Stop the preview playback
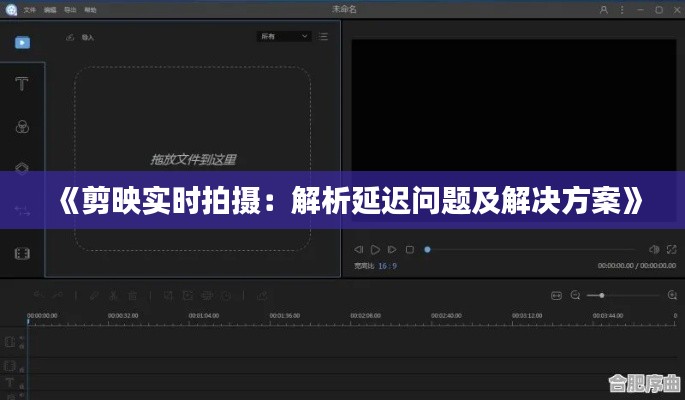The height and width of the screenshot is (400, 685). [x=410, y=250]
